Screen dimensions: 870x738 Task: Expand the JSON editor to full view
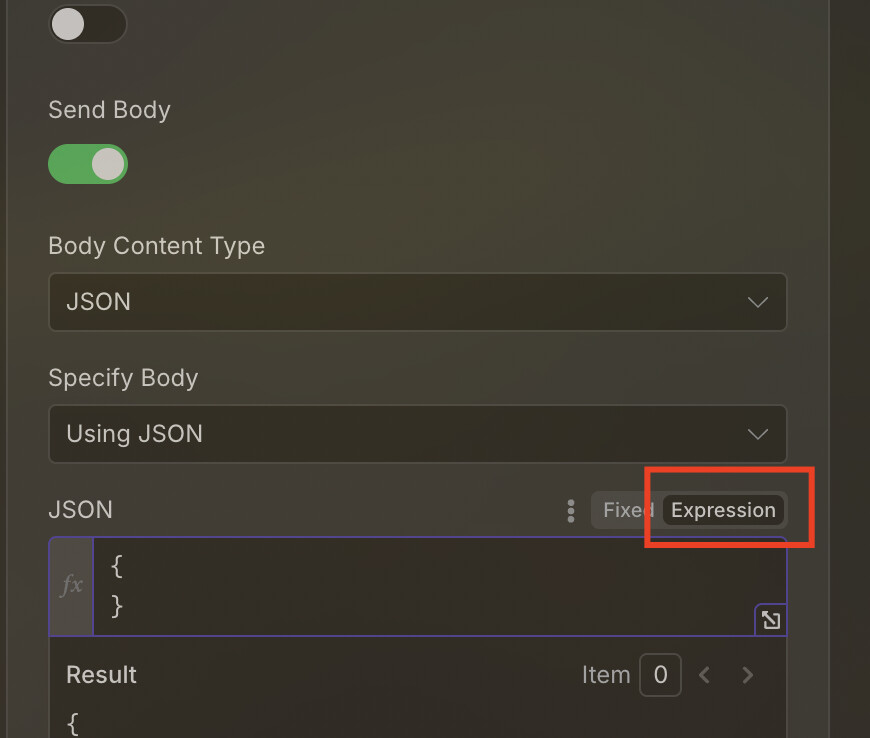pos(771,620)
